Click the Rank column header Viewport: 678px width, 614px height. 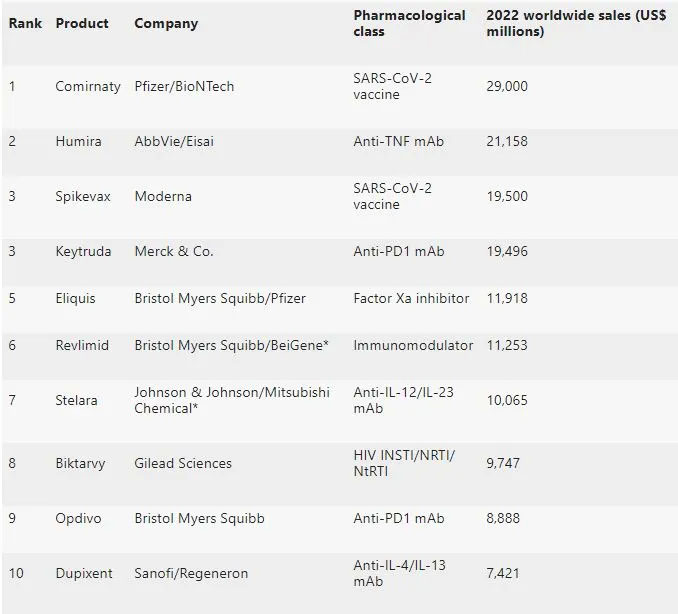(x=25, y=23)
